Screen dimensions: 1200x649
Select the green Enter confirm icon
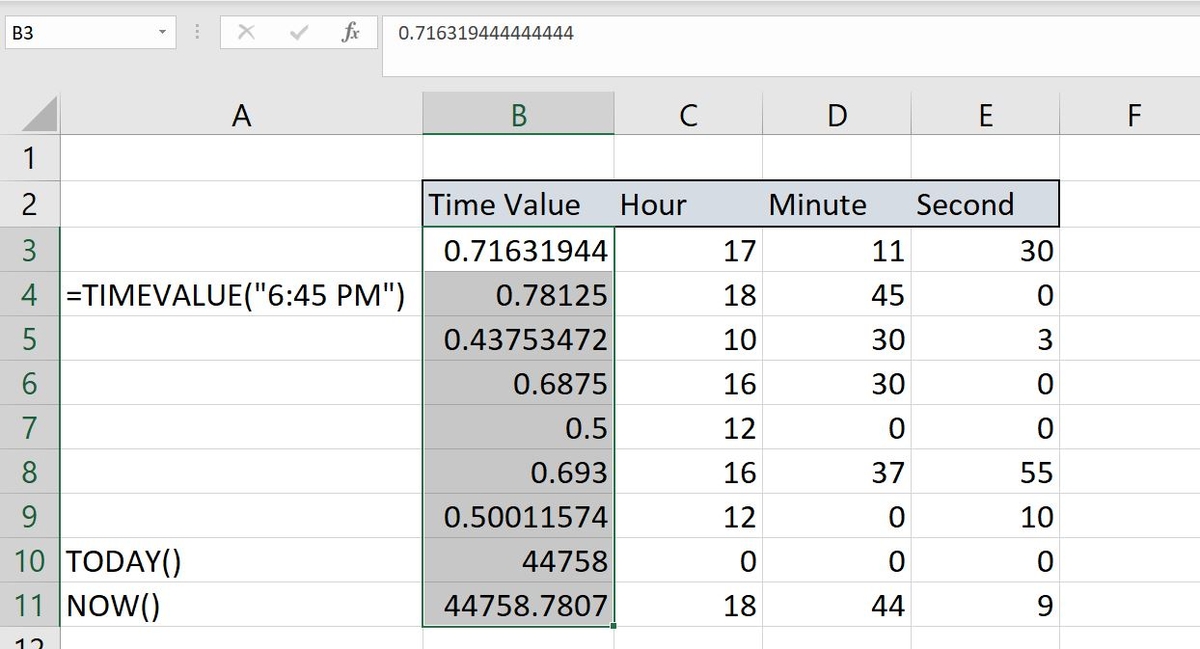[296, 31]
